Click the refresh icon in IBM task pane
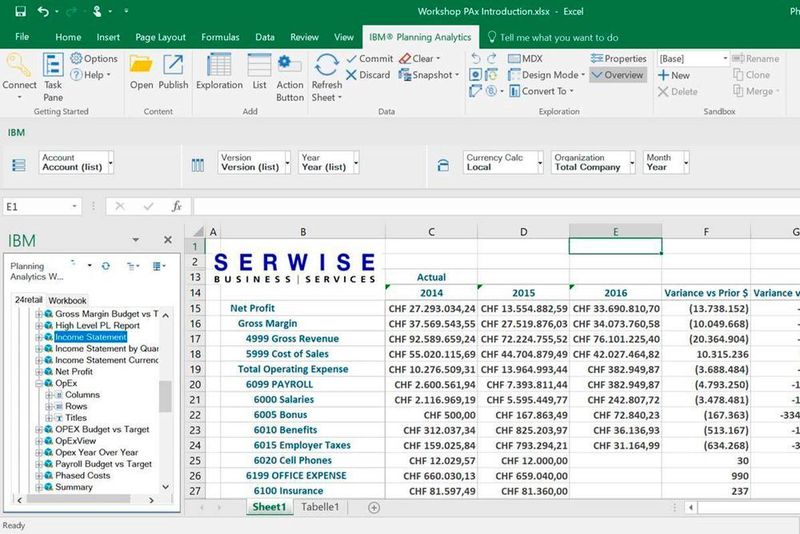800x534 pixels. point(106,266)
